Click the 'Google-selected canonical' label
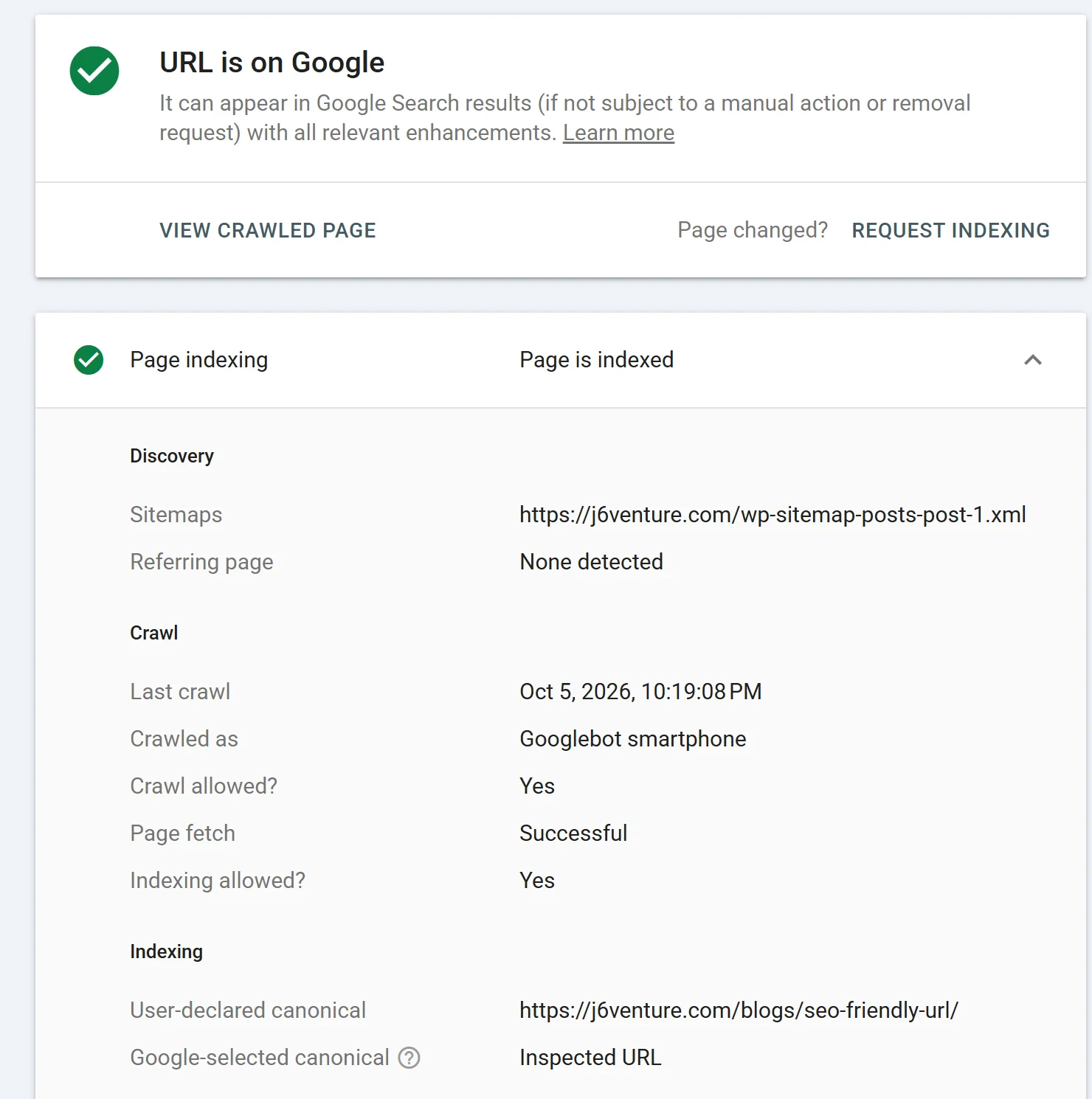This screenshot has height=1099, width=1092. tap(260, 1058)
